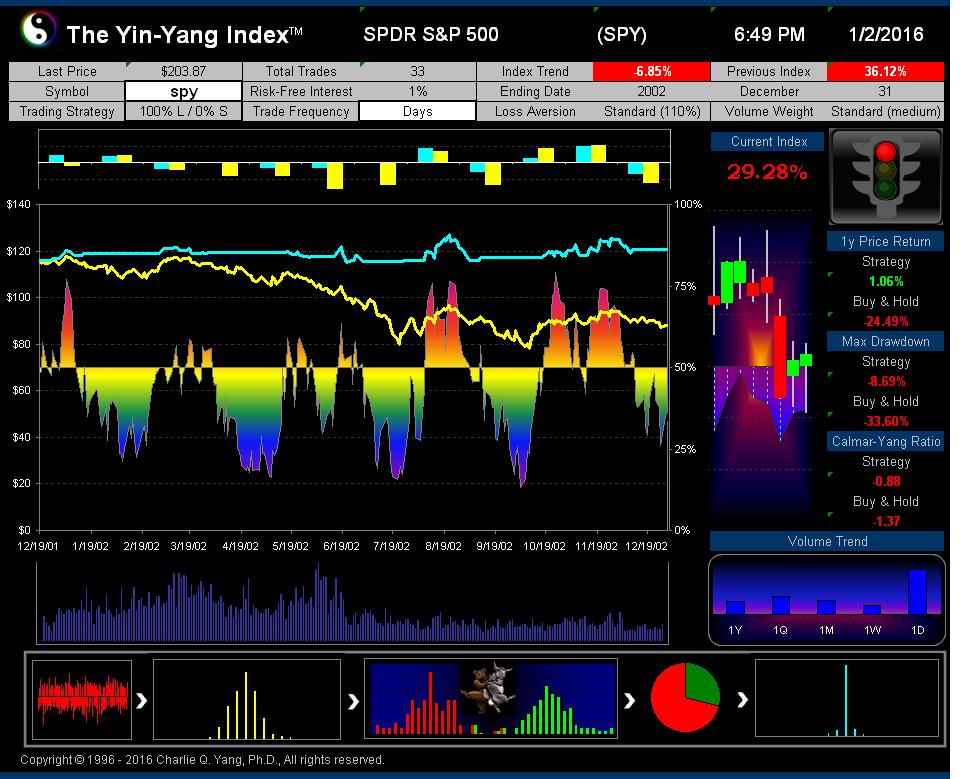Click the copyright notice text

click(202, 760)
